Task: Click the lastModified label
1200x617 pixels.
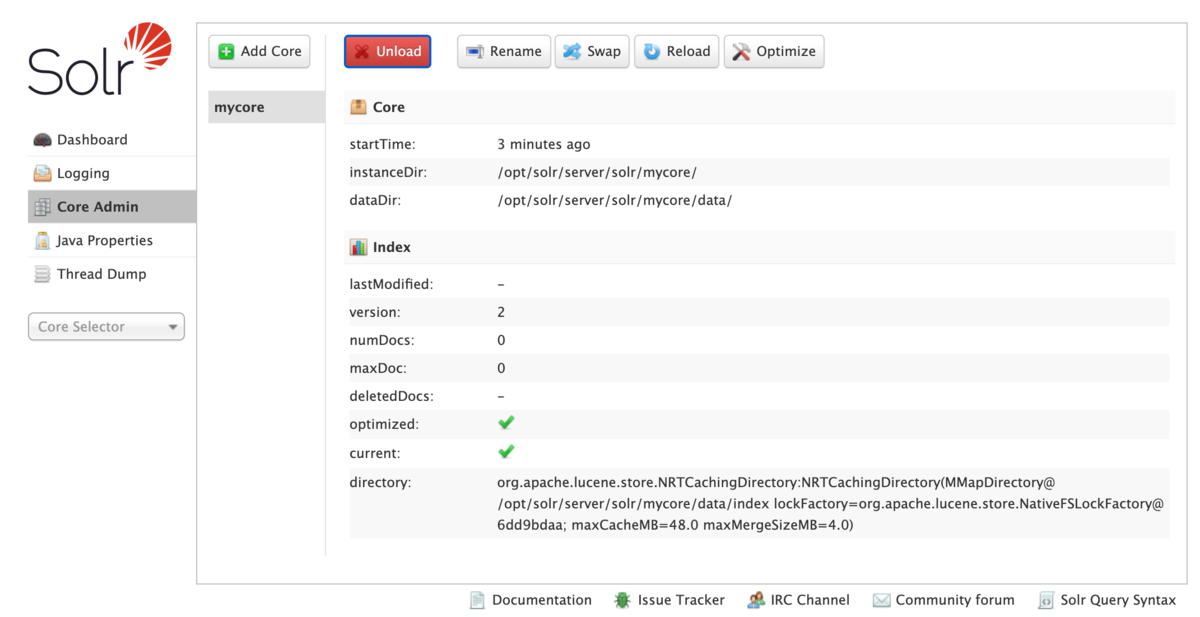Action: point(391,284)
